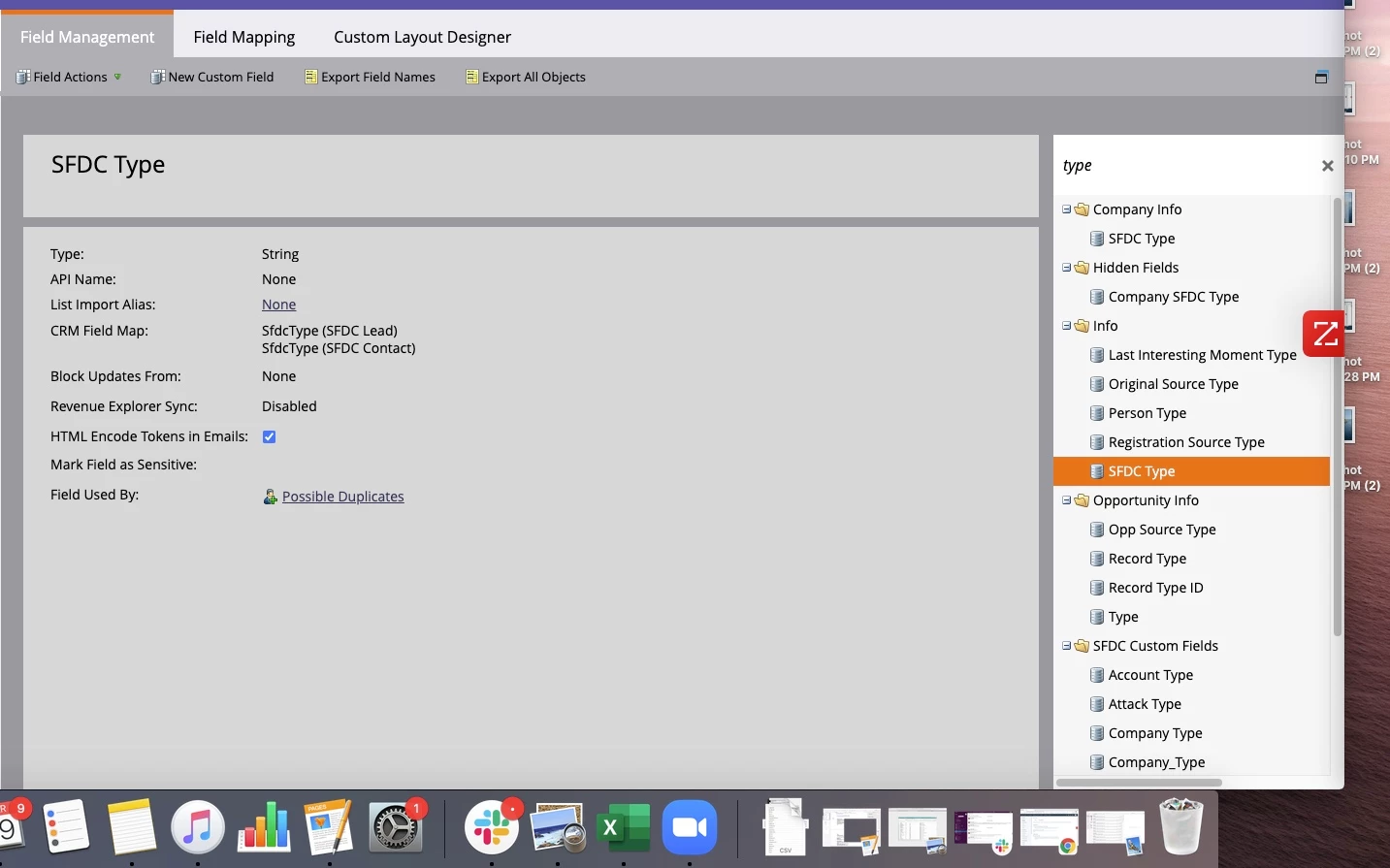1390x868 pixels.
Task: Collapse the Opportunity Info folder
Action: [x=1066, y=500]
